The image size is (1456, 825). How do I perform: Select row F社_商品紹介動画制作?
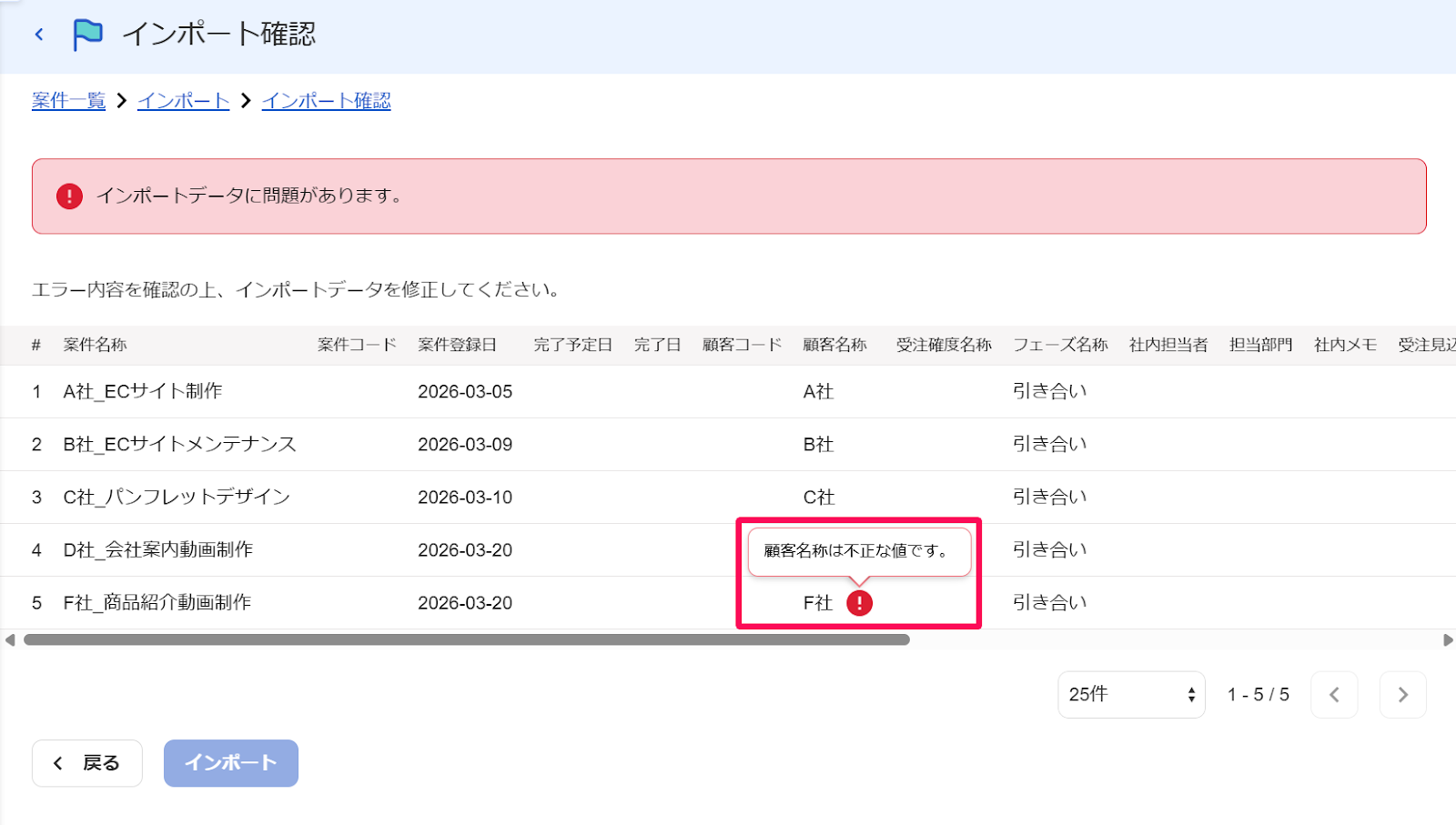(728, 603)
